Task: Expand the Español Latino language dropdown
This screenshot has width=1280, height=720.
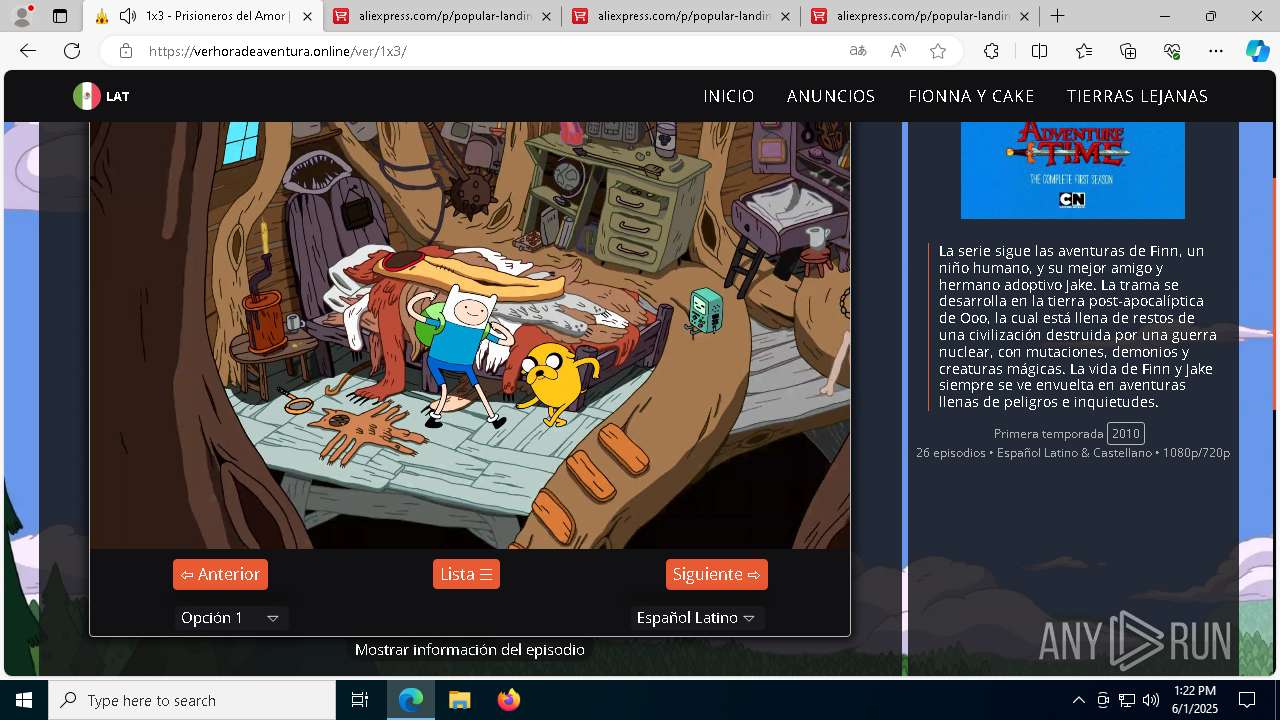Action: [x=697, y=618]
